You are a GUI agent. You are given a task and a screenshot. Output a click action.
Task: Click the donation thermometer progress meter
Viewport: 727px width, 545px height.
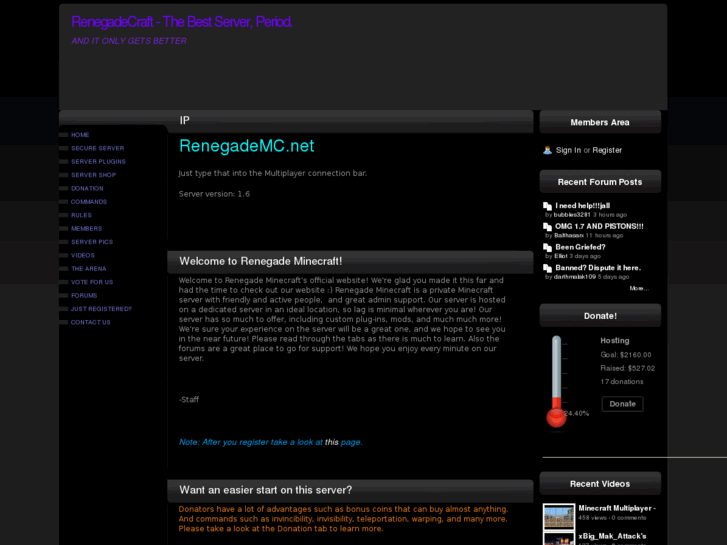tap(556, 382)
